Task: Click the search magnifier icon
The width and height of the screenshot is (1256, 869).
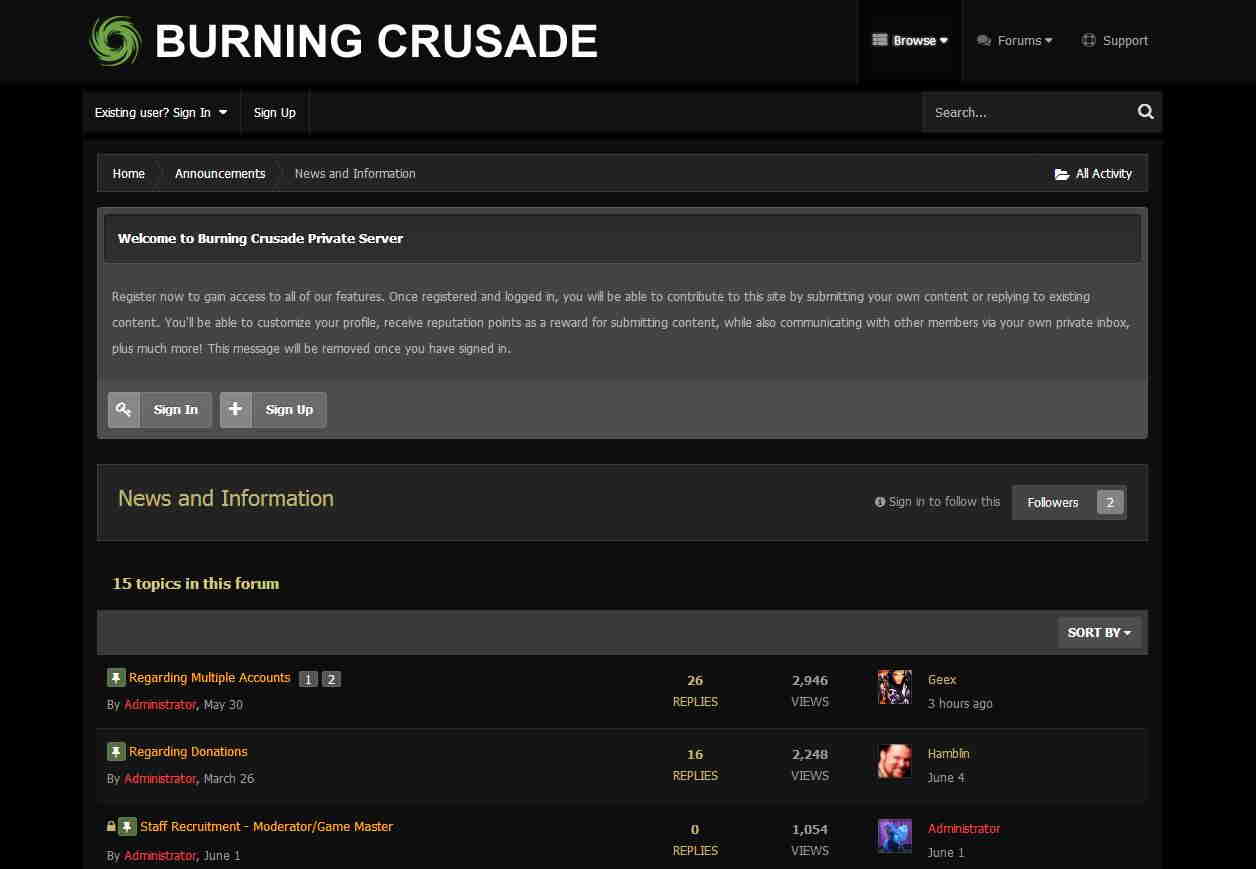Action: [x=1146, y=112]
